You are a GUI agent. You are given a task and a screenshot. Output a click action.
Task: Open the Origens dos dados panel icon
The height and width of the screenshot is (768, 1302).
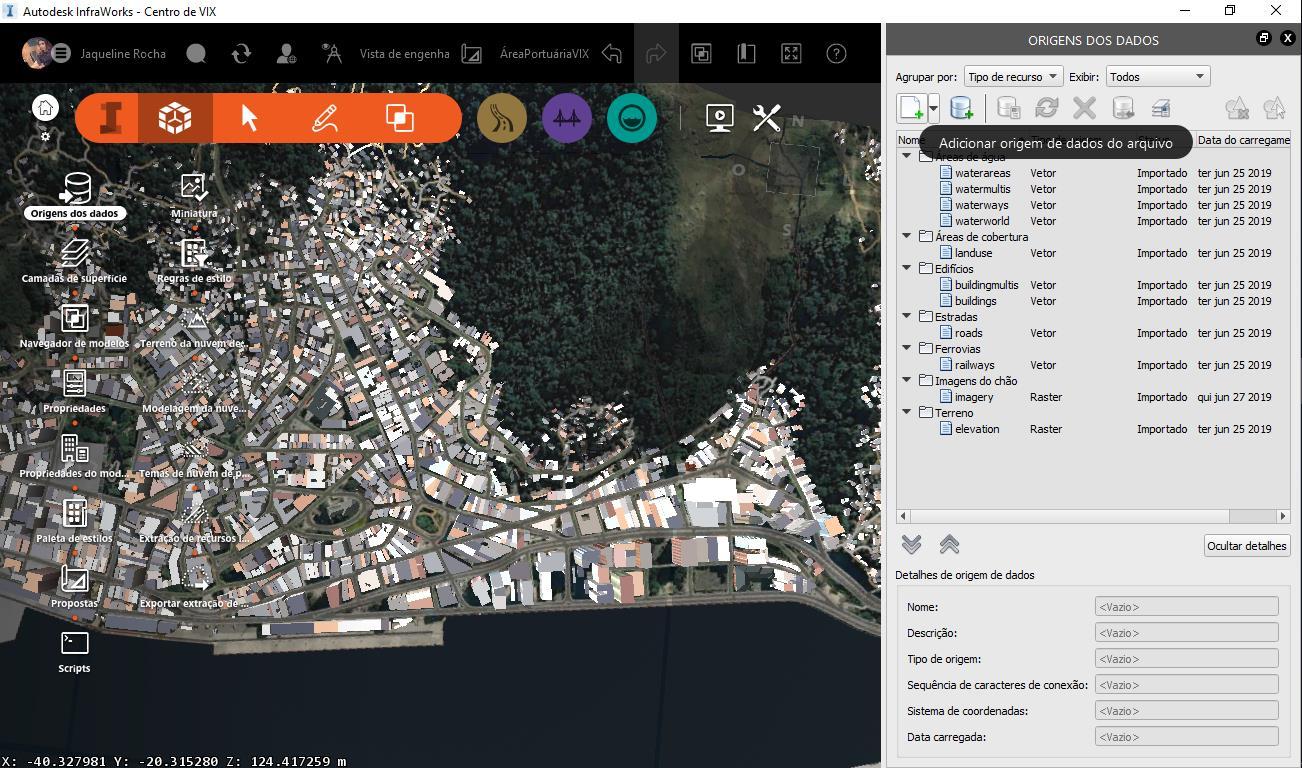click(75, 187)
